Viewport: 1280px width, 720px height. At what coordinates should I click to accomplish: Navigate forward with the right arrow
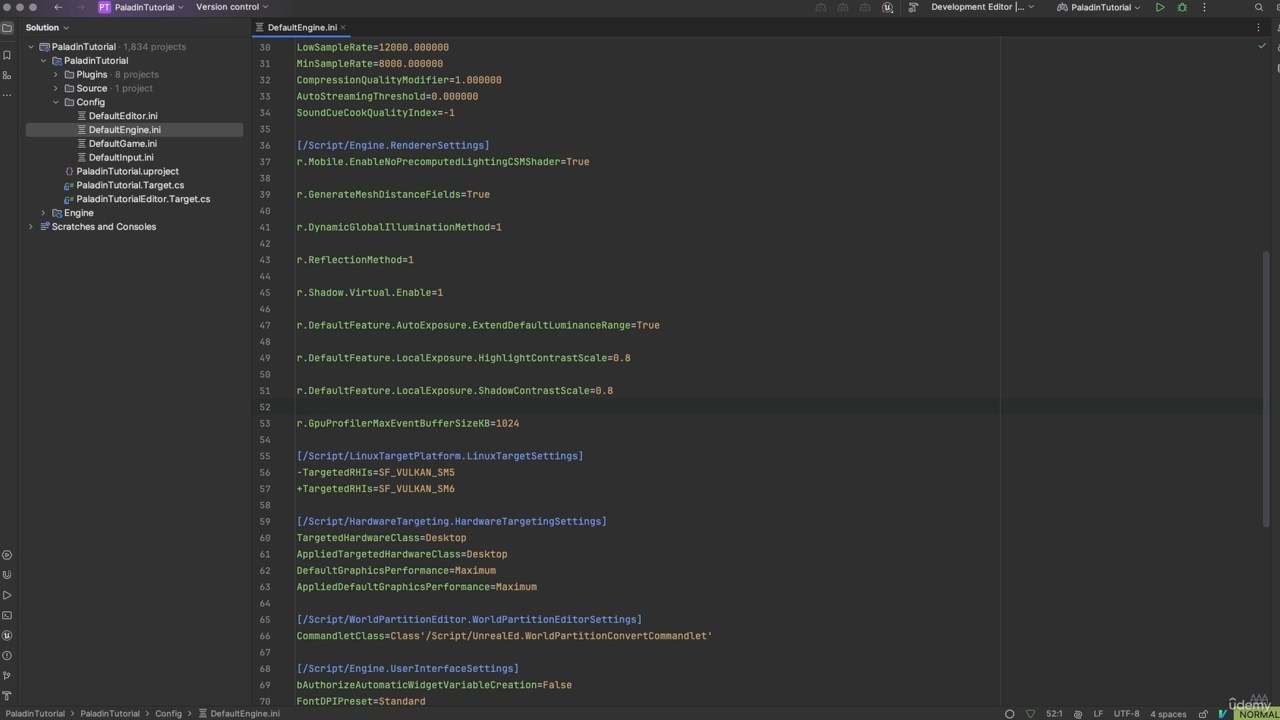81,7
